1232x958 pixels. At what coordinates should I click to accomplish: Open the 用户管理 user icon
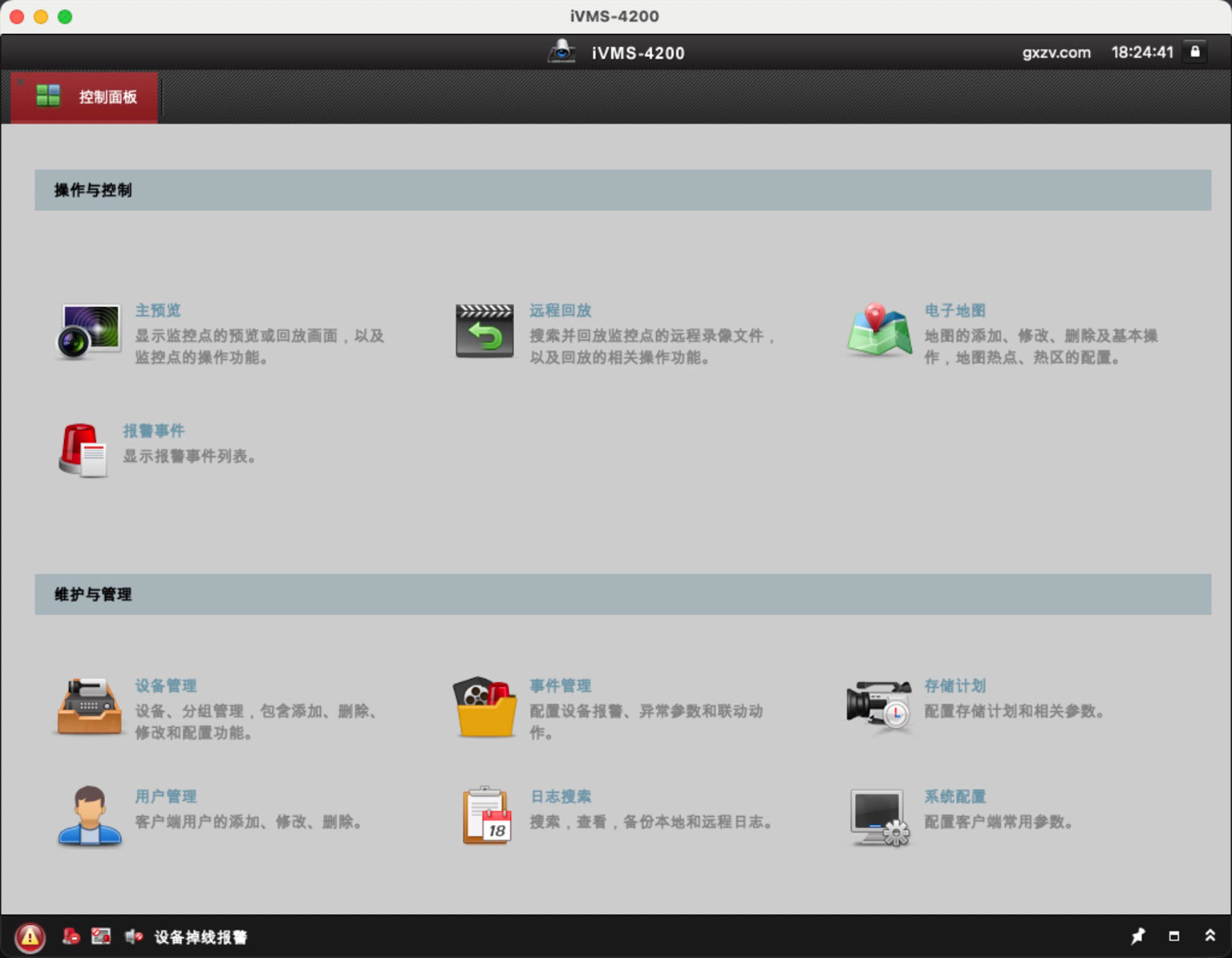[88, 817]
